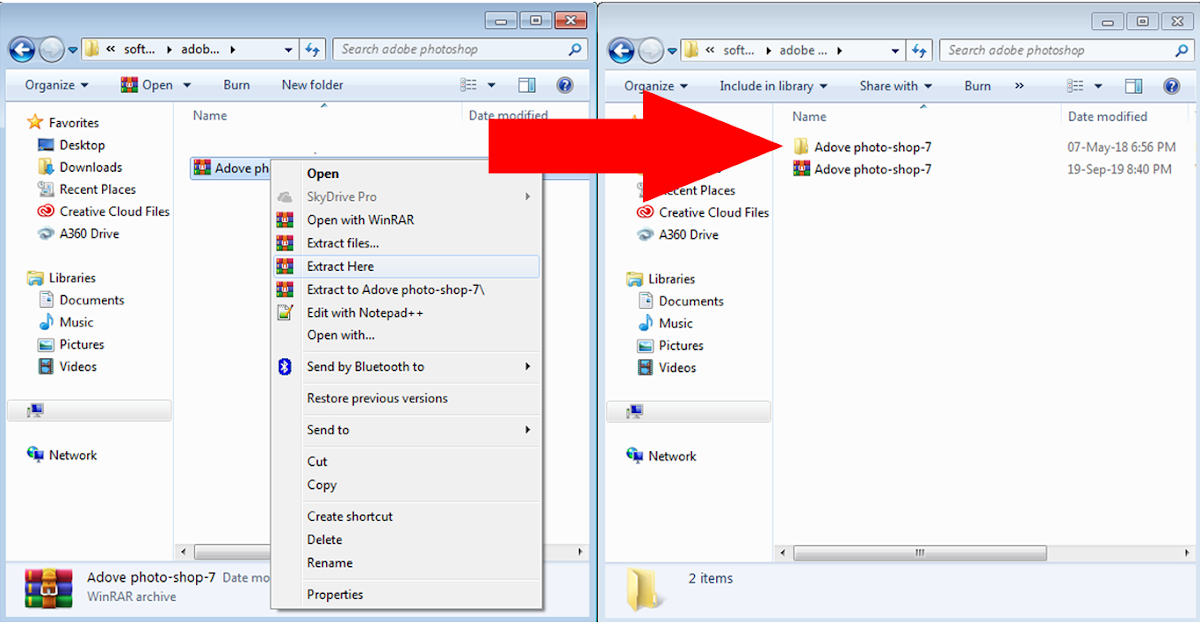This screenshot has width=1200, height=630.
Task: Open the Include in library dropdown
Action: click(x=773, y=86)
